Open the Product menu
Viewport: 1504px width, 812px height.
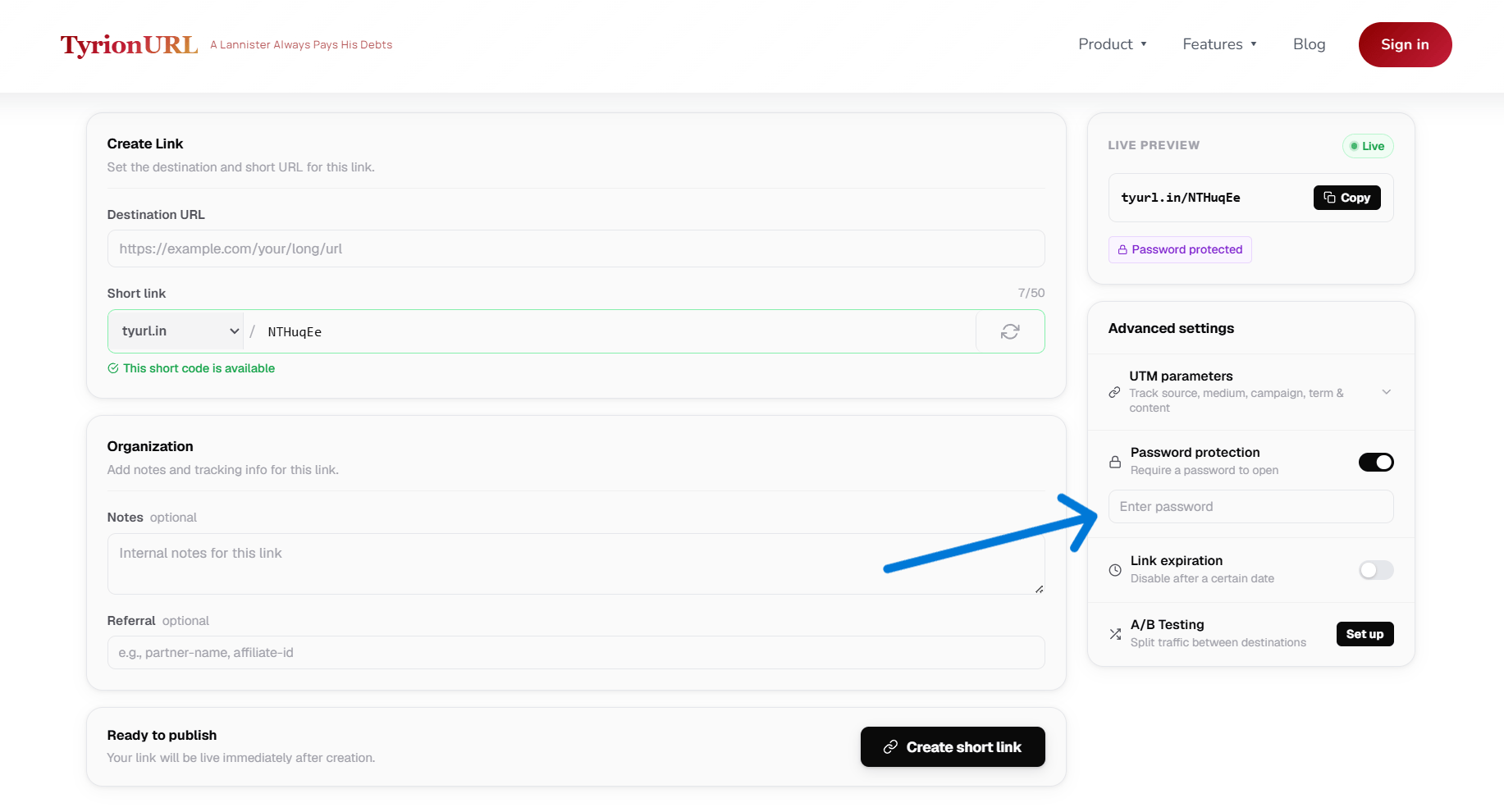pyautogui.click(x=1113, y=44)
